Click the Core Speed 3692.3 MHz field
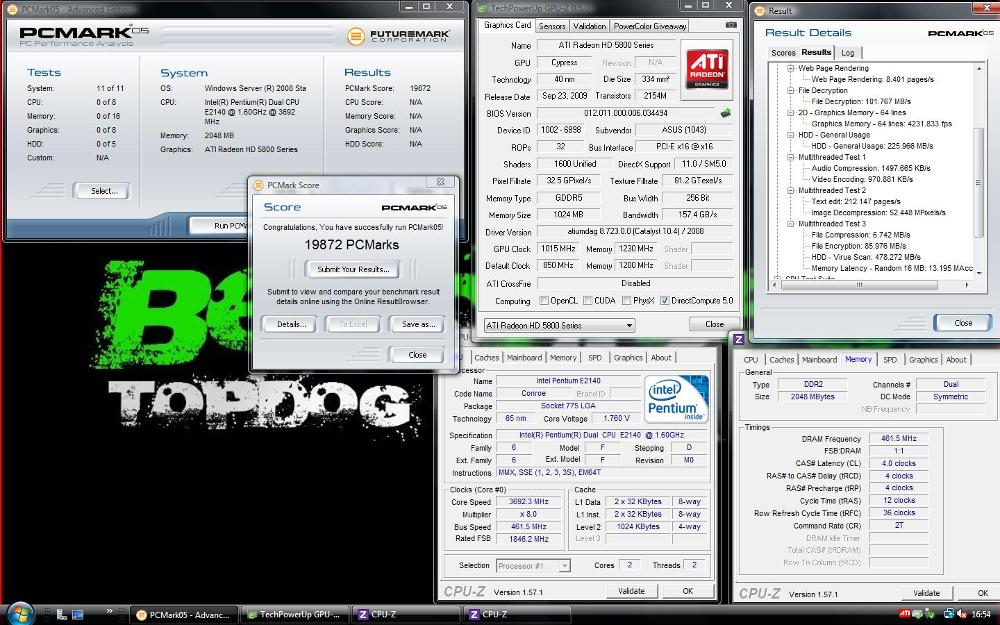 529,502
